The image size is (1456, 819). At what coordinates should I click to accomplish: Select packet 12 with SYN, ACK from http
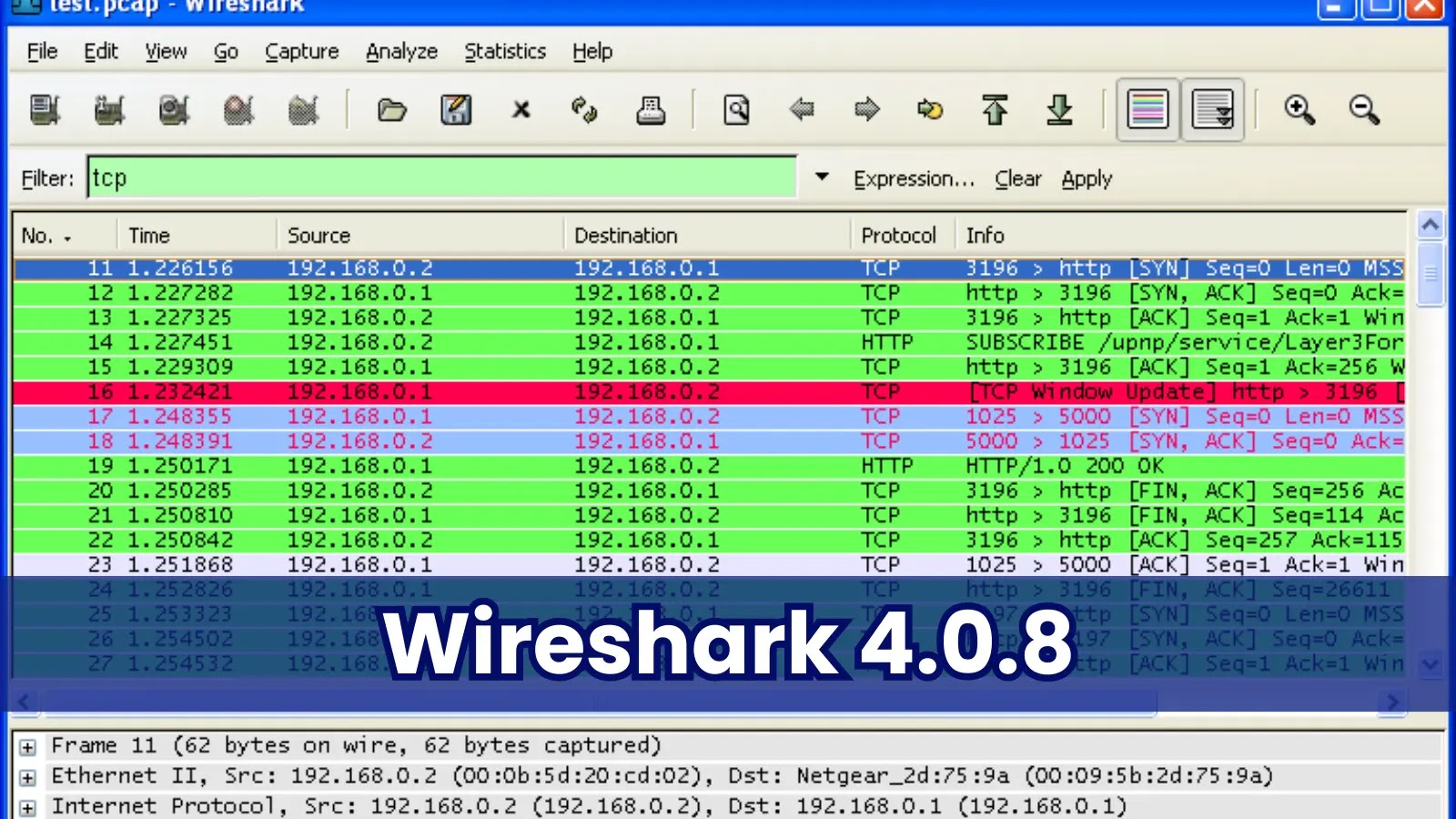click(710, 293)
